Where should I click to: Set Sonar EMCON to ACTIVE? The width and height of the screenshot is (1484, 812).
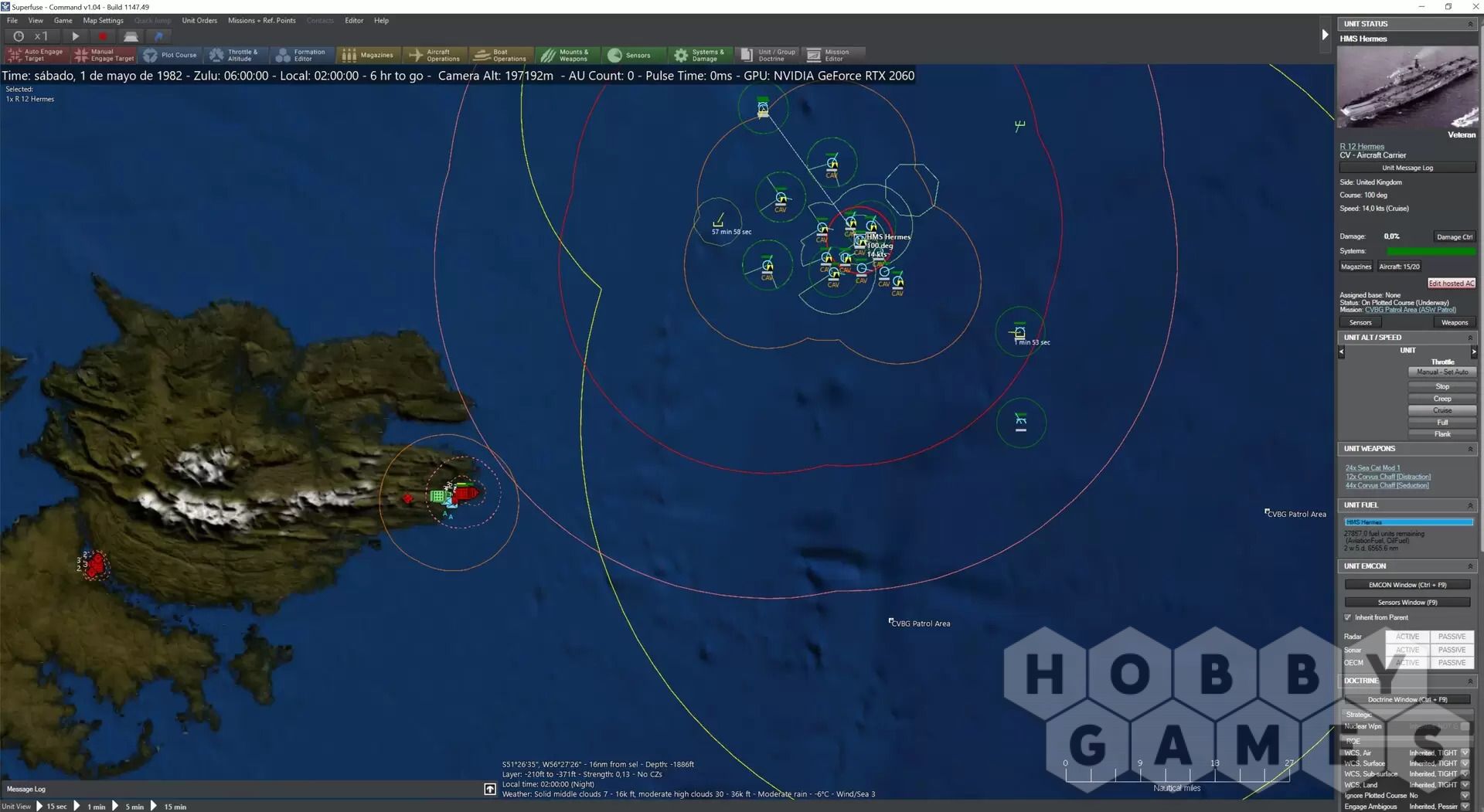tap(1407, 650)
